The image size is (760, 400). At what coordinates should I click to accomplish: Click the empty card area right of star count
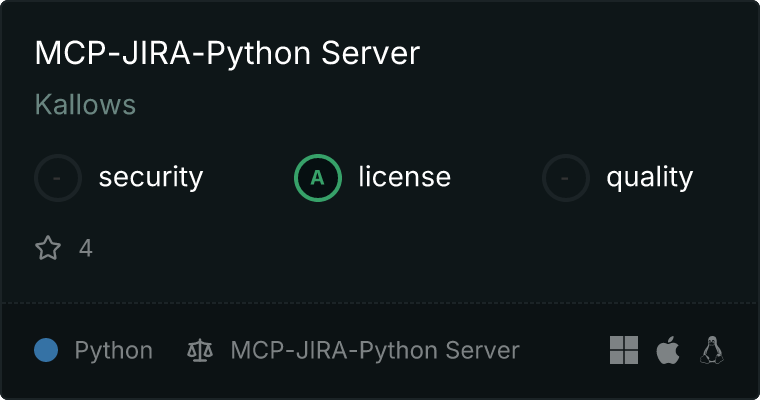400,248
